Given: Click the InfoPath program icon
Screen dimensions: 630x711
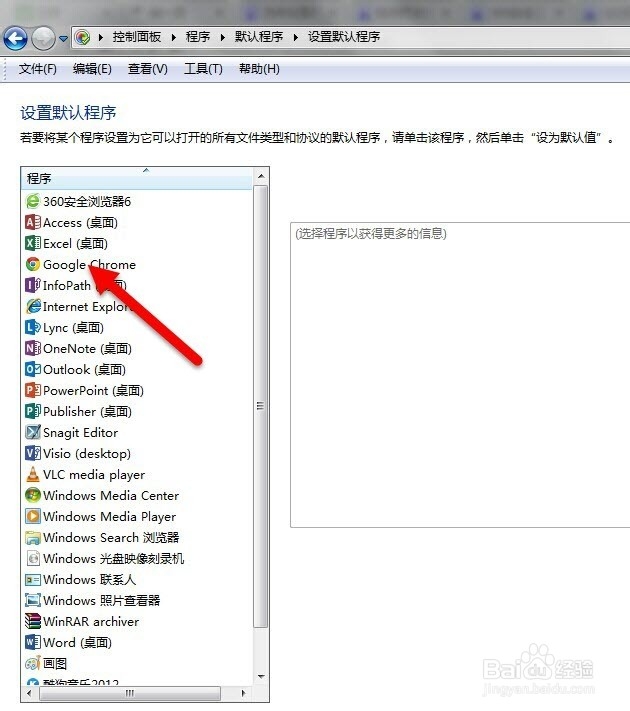Looking at the screenshot, I should tap(33, 285).
